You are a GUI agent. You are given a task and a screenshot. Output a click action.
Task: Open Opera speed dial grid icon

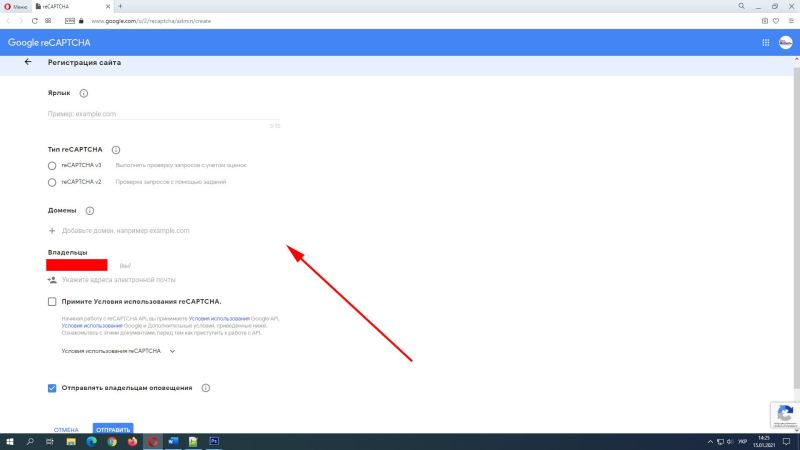pos(48,21)
